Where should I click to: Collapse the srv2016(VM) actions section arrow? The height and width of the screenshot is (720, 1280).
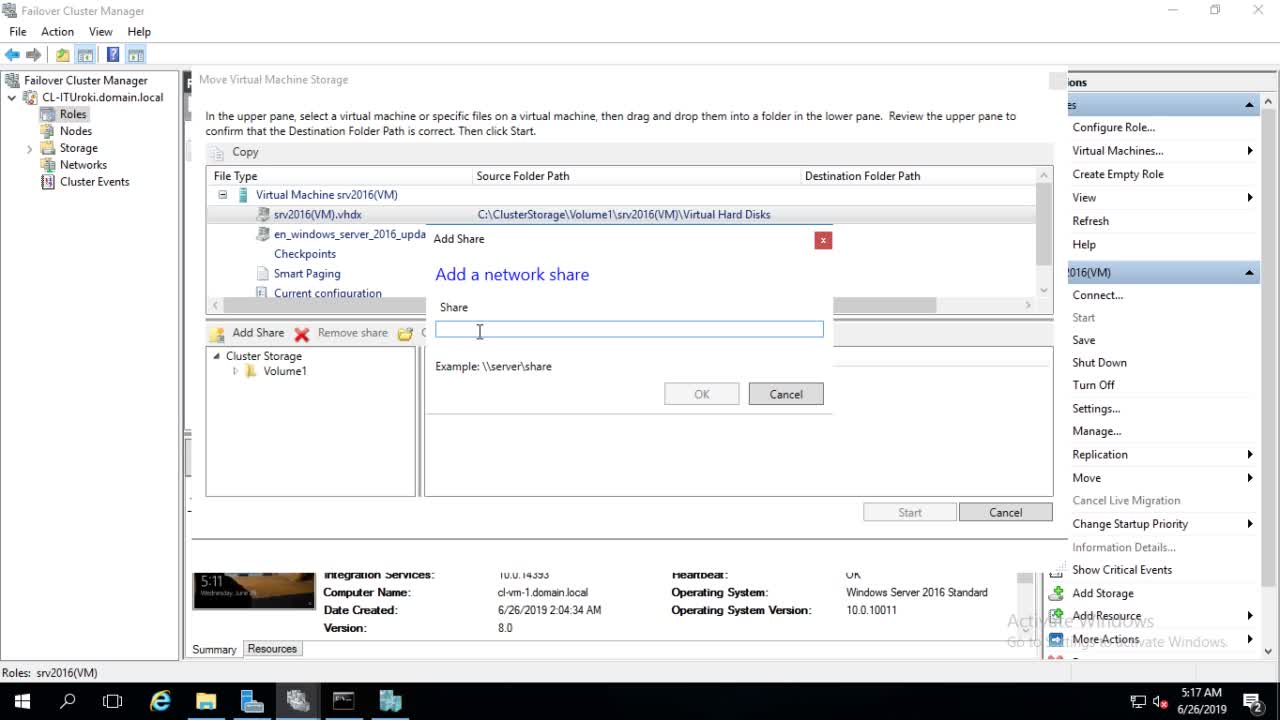(1249, 272)
